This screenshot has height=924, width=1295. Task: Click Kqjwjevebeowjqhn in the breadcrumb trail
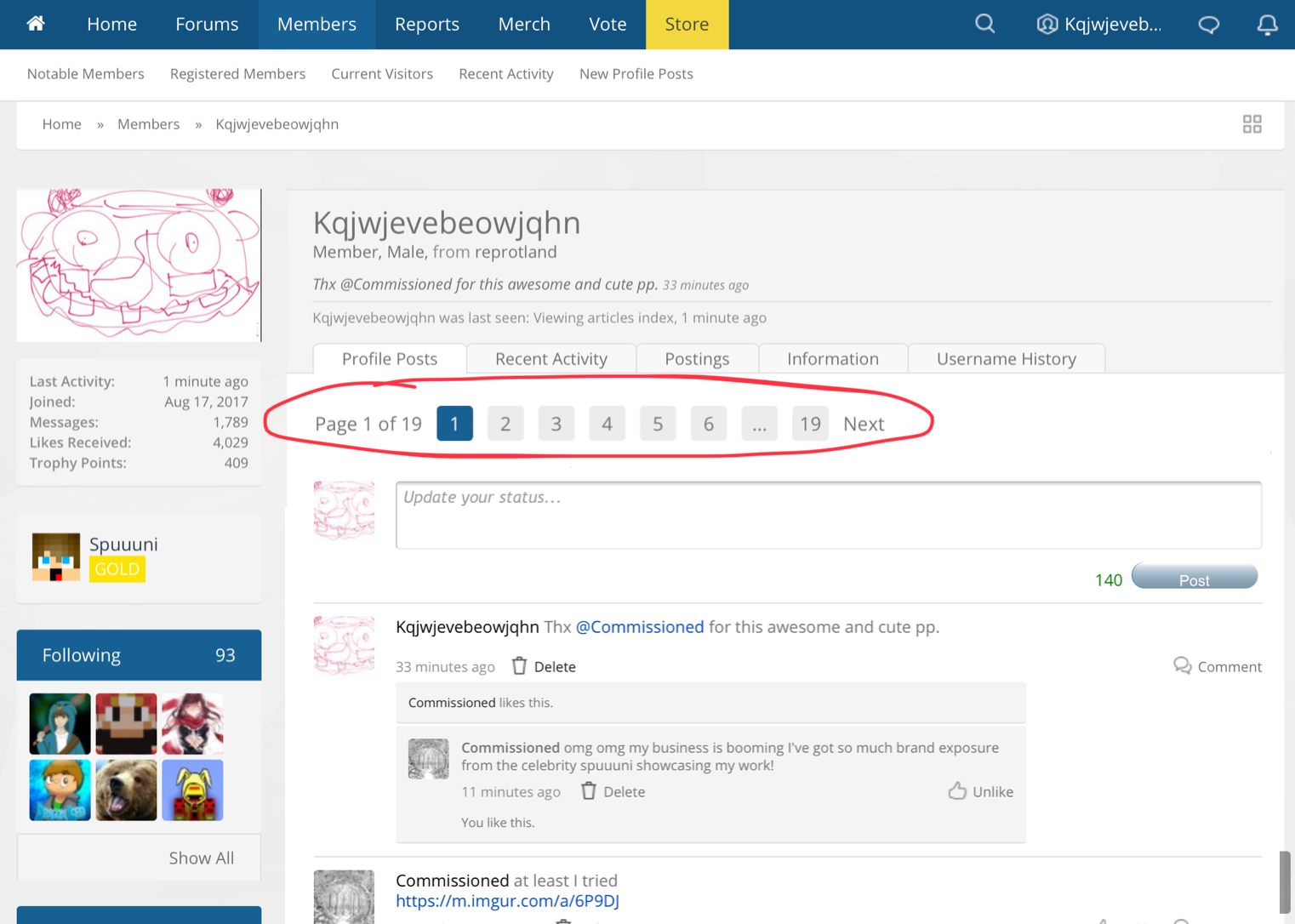point(277,124)
